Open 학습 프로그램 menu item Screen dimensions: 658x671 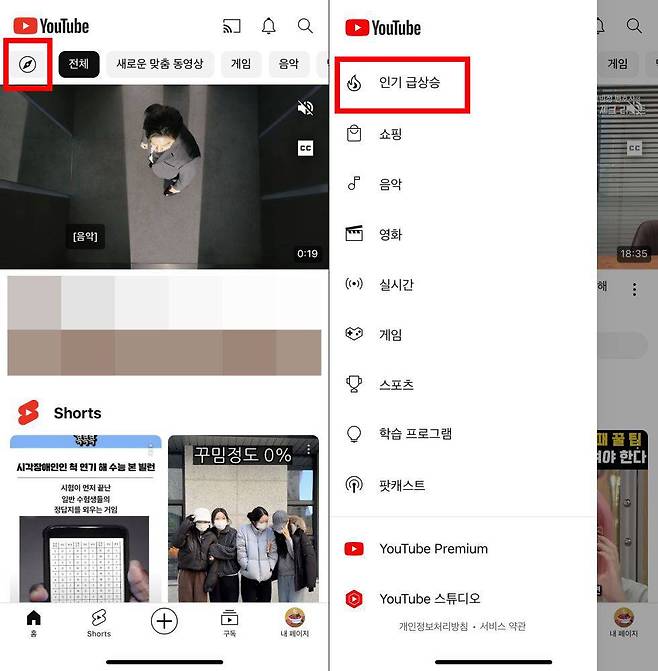[x=463, y=434]
